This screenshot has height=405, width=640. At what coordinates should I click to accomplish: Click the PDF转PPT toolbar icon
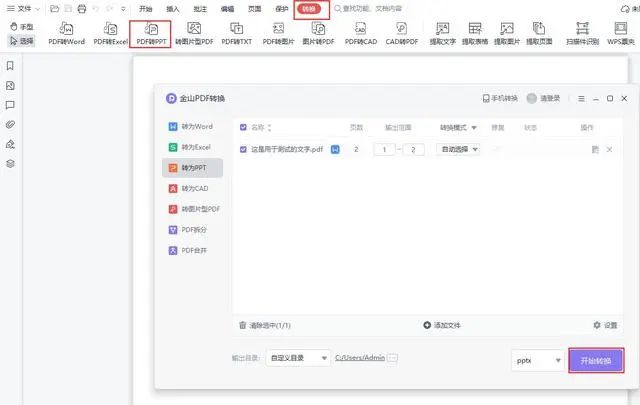tap(151, 33)
